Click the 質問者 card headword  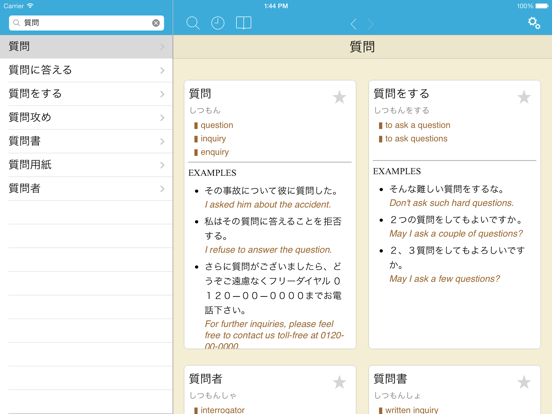pyautogui.click(x=206, y=379)
